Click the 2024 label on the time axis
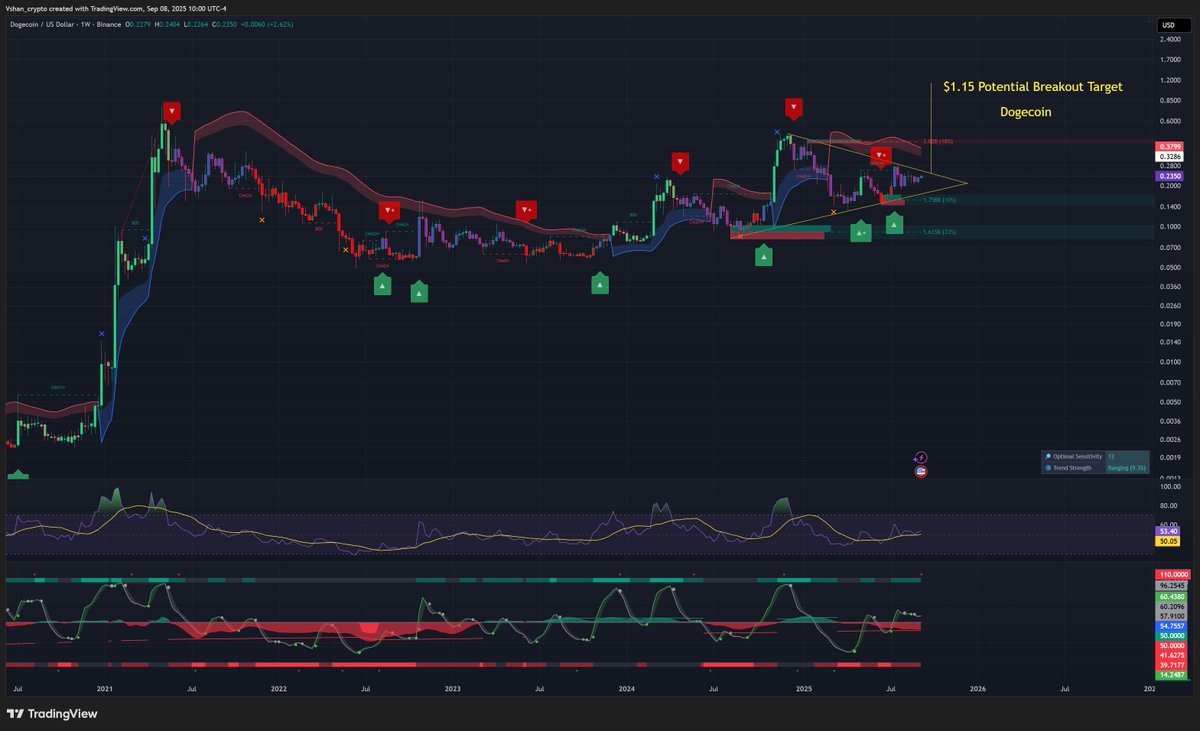 pyautogui.click(x=627, y=689)
